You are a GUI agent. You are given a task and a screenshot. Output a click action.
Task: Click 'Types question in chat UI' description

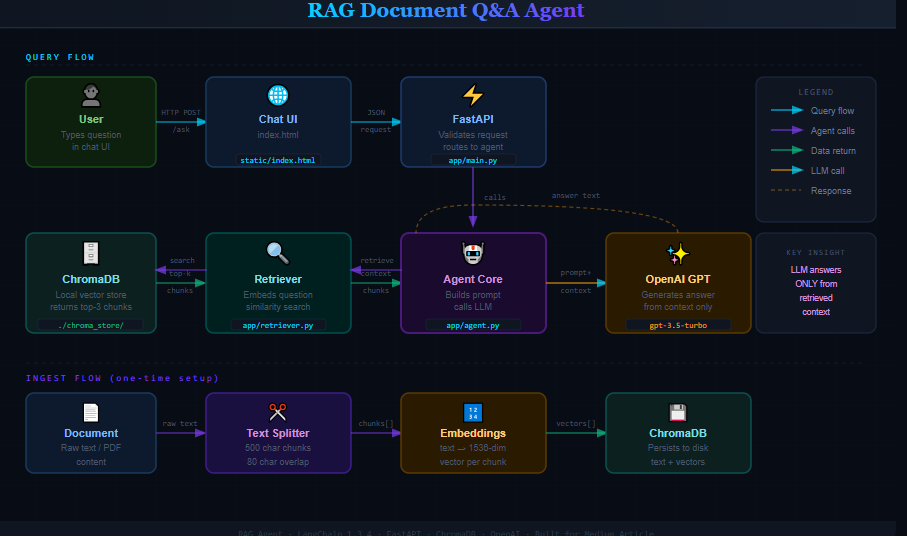[x=91, y=141]
